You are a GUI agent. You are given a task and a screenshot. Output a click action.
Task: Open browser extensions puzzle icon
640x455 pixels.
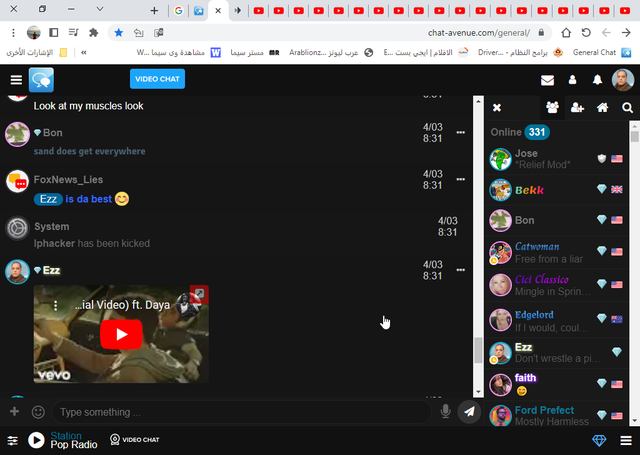[x=93, y=32]
